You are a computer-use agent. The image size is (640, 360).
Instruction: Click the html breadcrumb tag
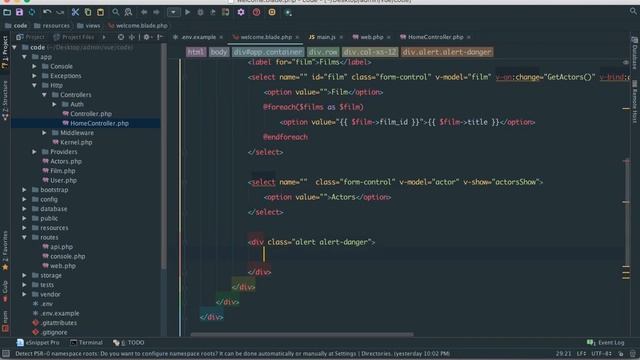(196, 52)
